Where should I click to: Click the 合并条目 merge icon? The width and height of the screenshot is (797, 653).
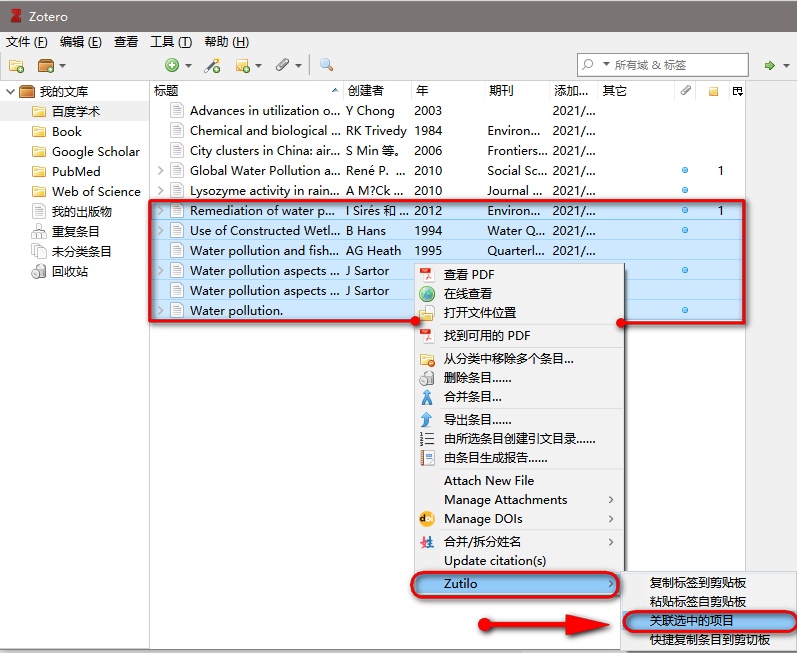pos(426,397)
